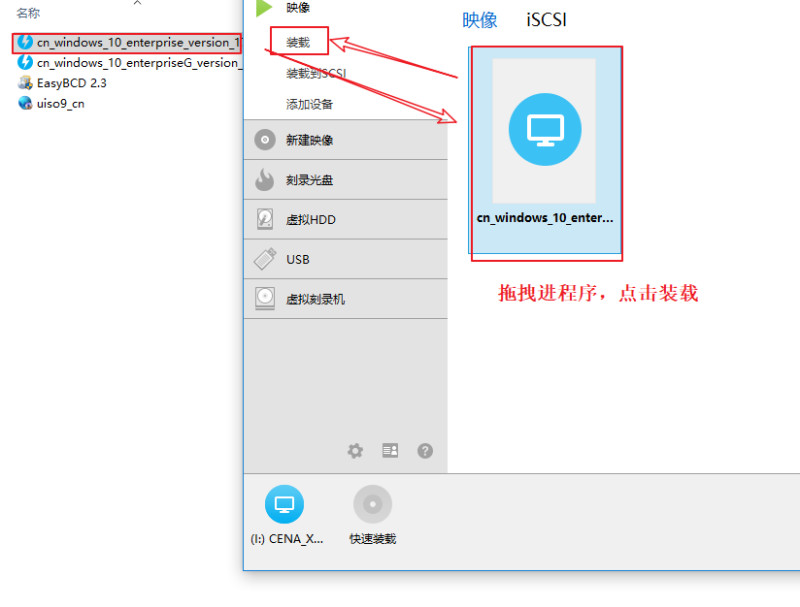The width and height of the screenshot is (800, 607).
Task: Open settings with the gear icon
Action: tap(355, 450)
